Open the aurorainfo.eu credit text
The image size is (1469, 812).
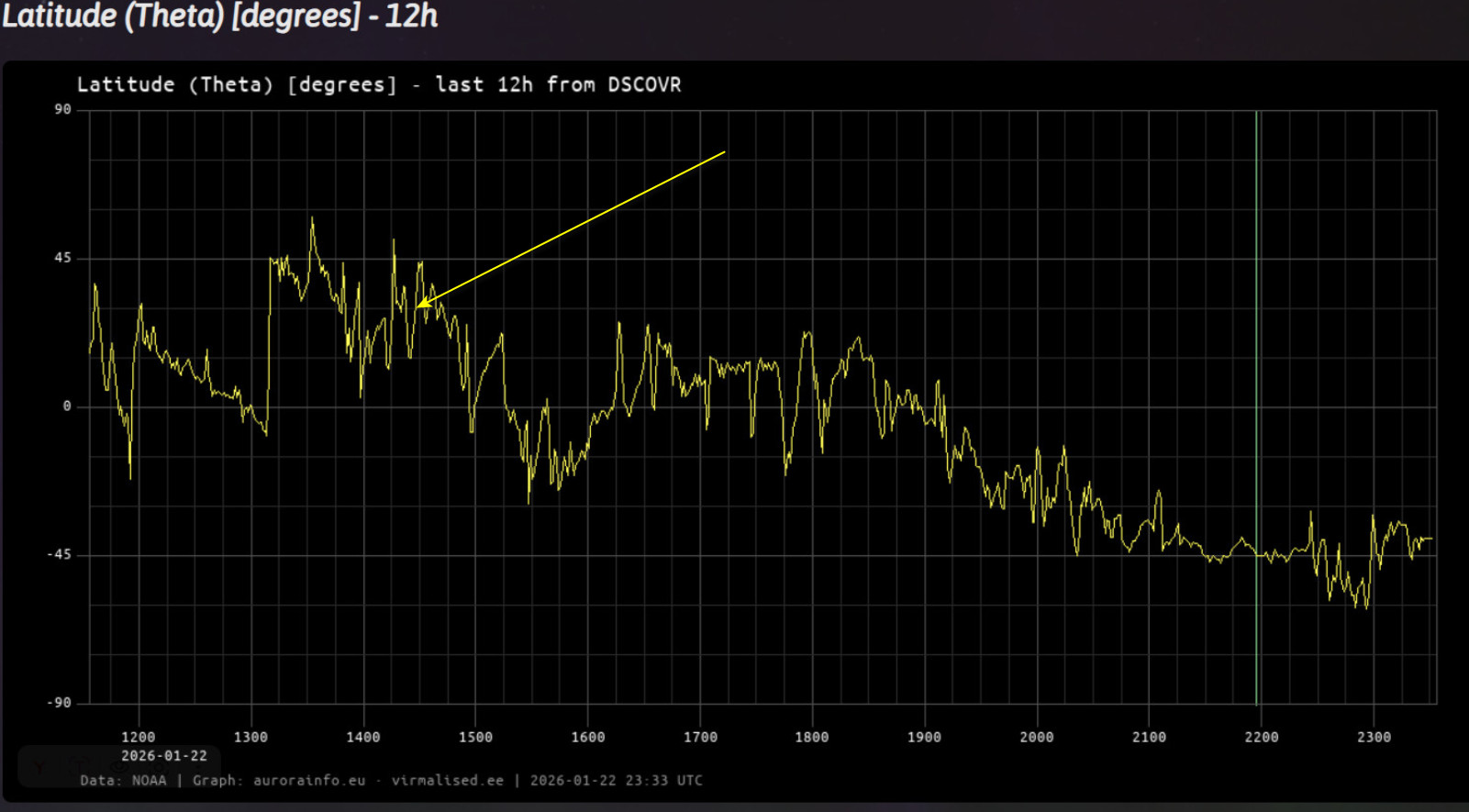pyautogui.click(x=308, y=781)
